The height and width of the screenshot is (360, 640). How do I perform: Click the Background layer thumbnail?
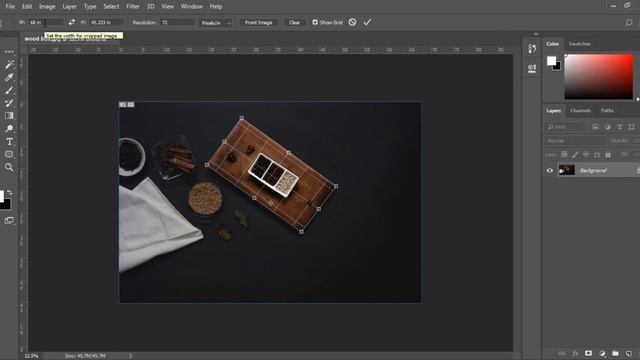566,170
